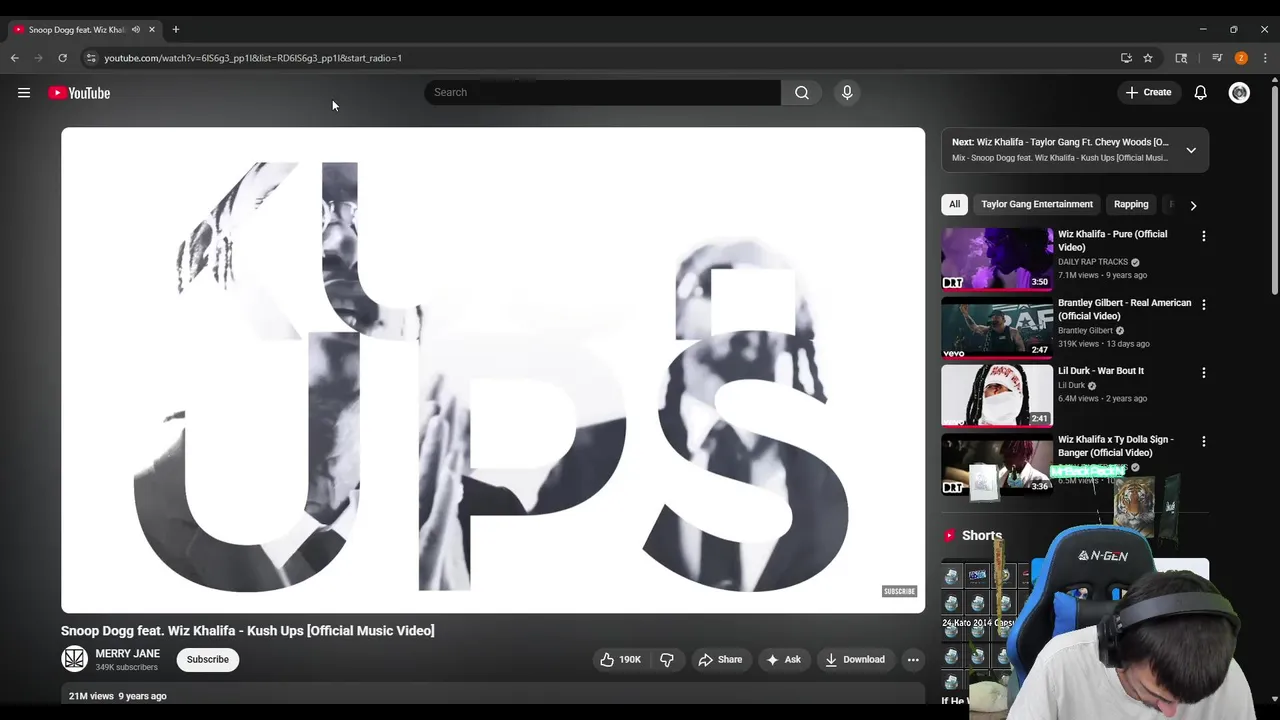Open 'Brantley Gilbert - Real American' title
The height and width of the screenshot is (720, 1280).
click(x=1125, y=309)
